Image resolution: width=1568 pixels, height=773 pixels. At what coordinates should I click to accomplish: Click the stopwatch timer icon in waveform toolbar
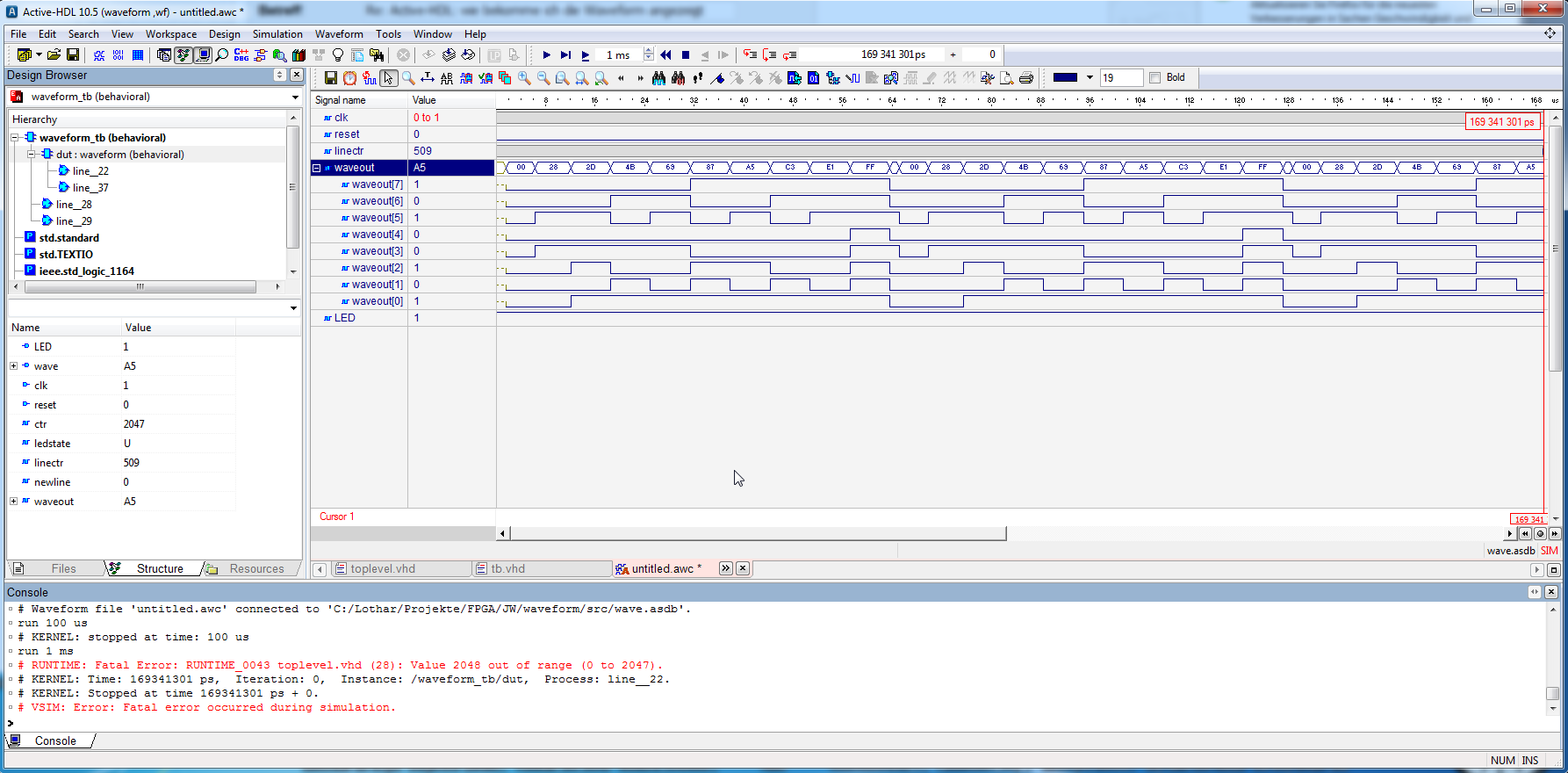[x=350, y=78]
